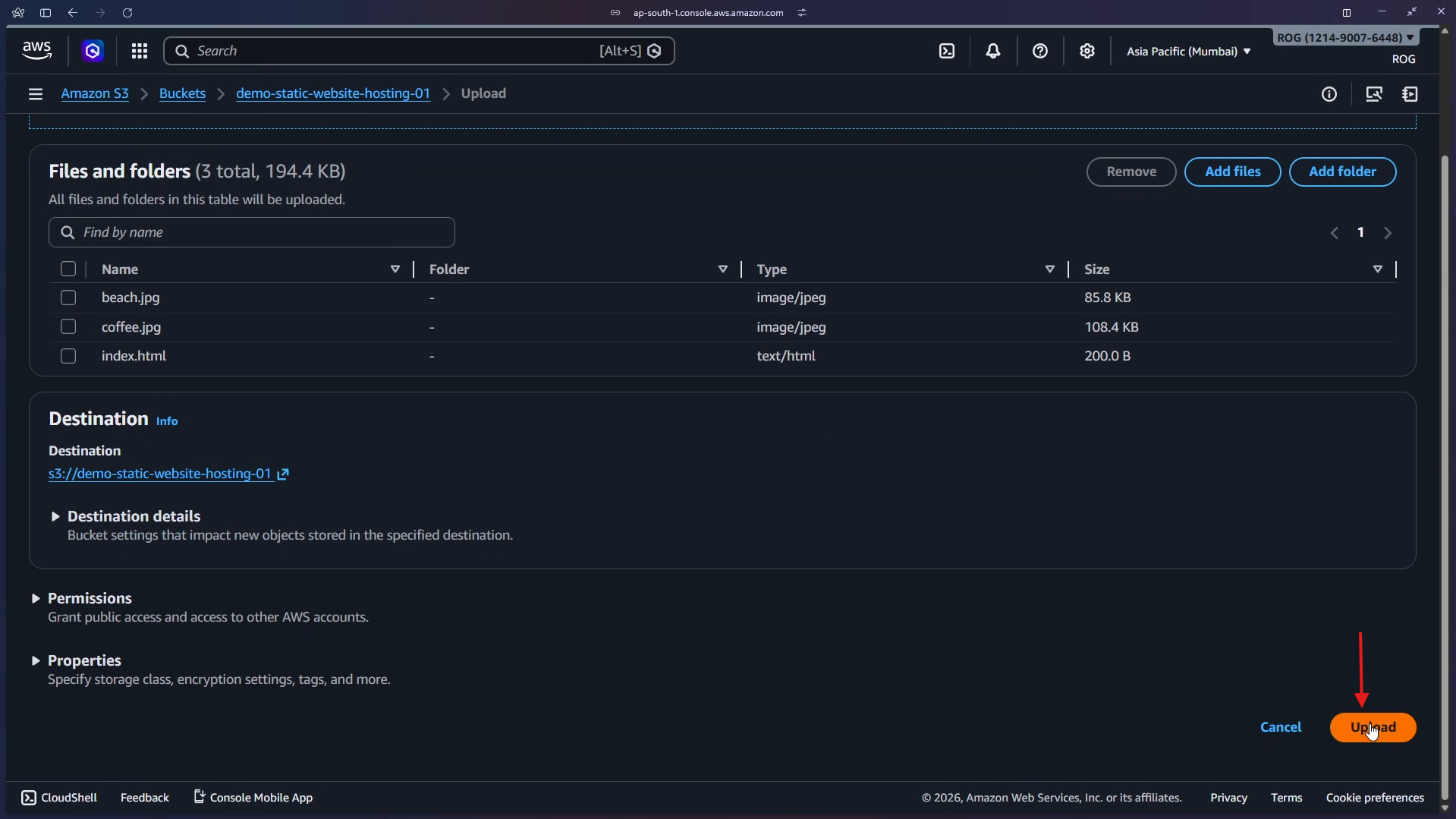Open the ROG account menu dropdown
The image size is (1456, 819).
pyautogui.click(x=1344, y=36)
